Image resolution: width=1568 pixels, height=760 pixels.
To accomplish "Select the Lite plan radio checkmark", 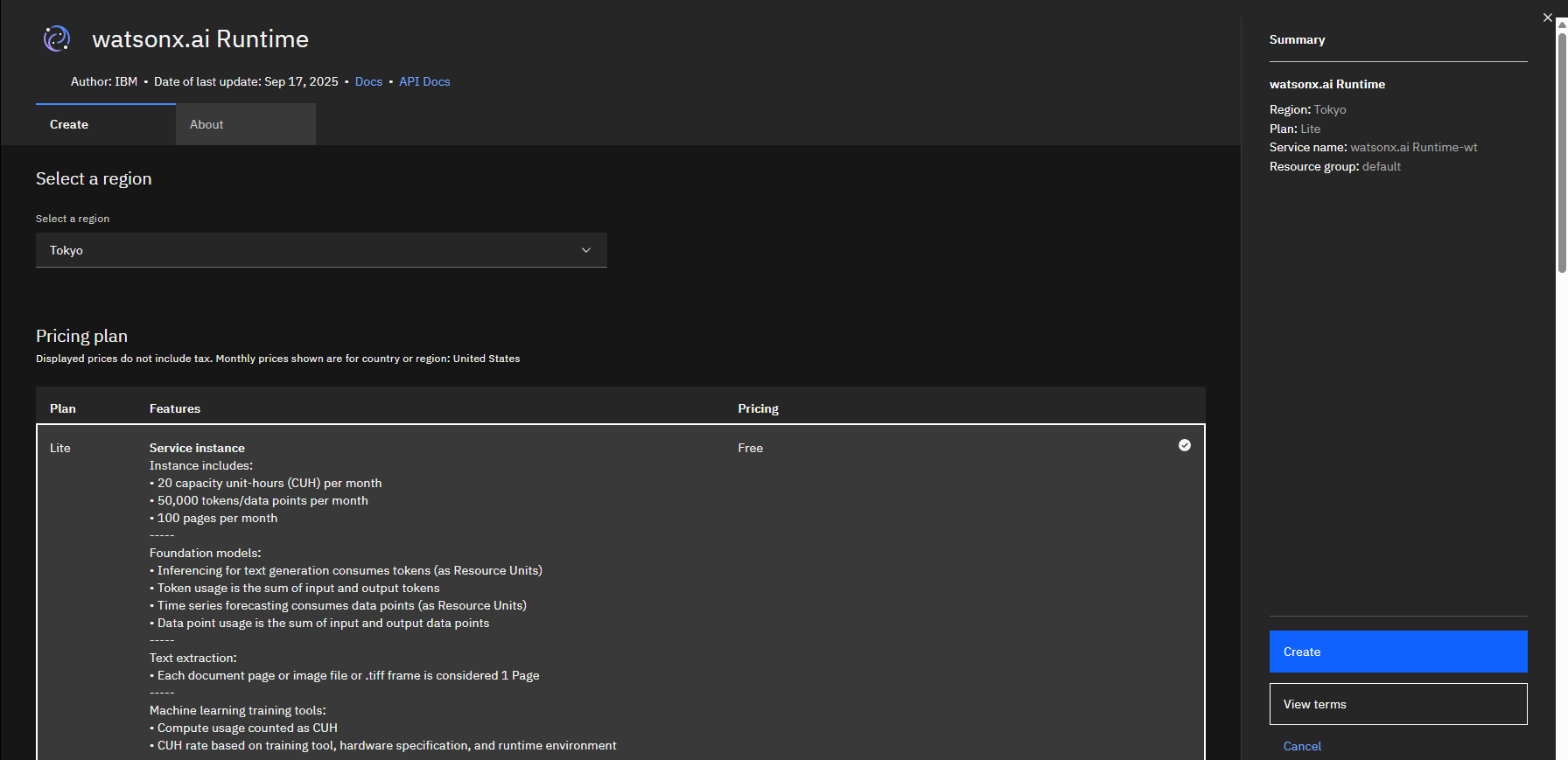I will [1184, 445].
